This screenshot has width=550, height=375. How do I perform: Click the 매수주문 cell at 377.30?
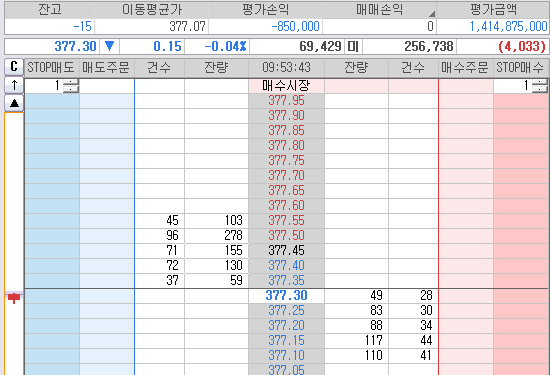465,296
